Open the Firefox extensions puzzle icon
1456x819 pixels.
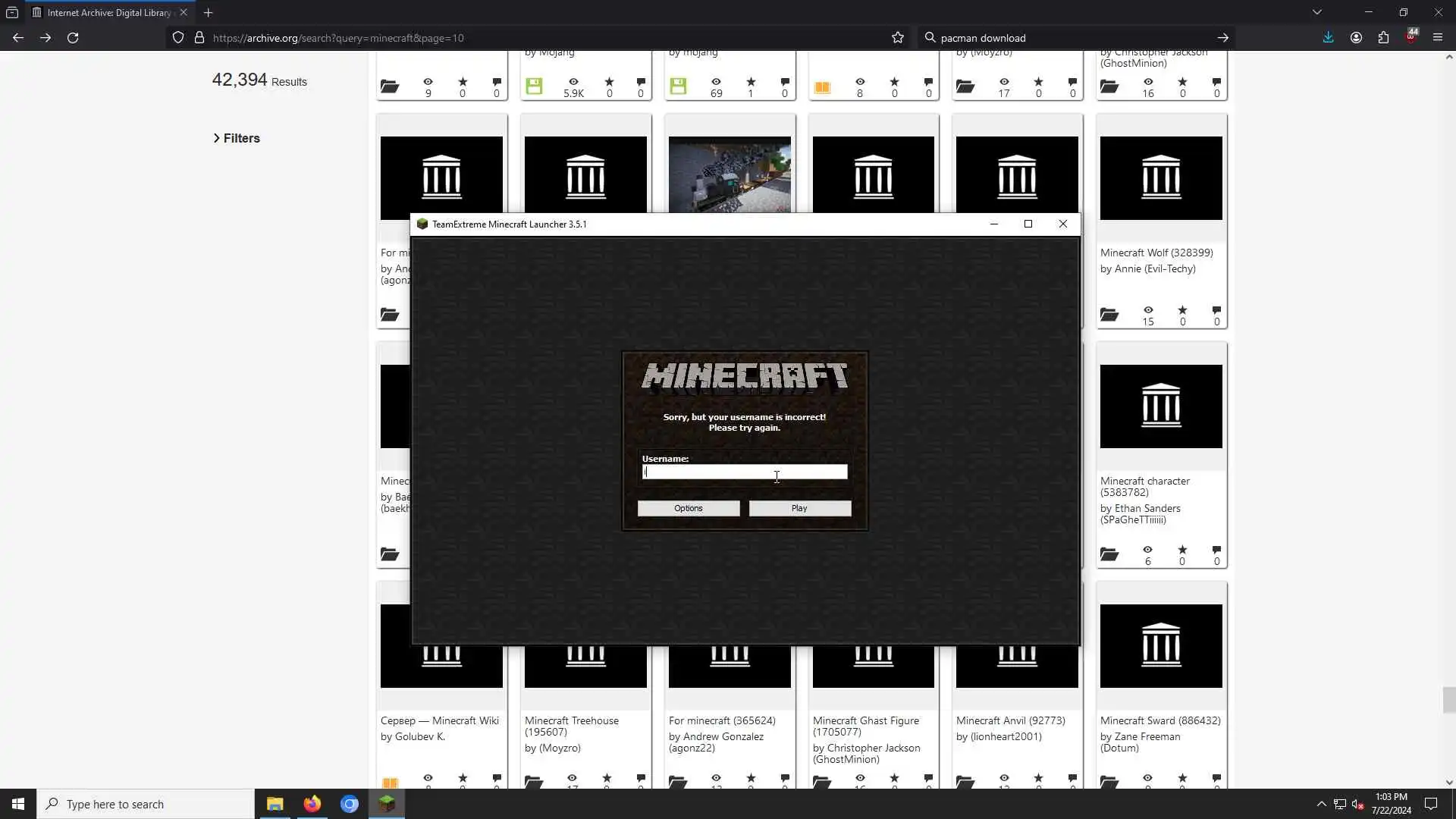1383,38
